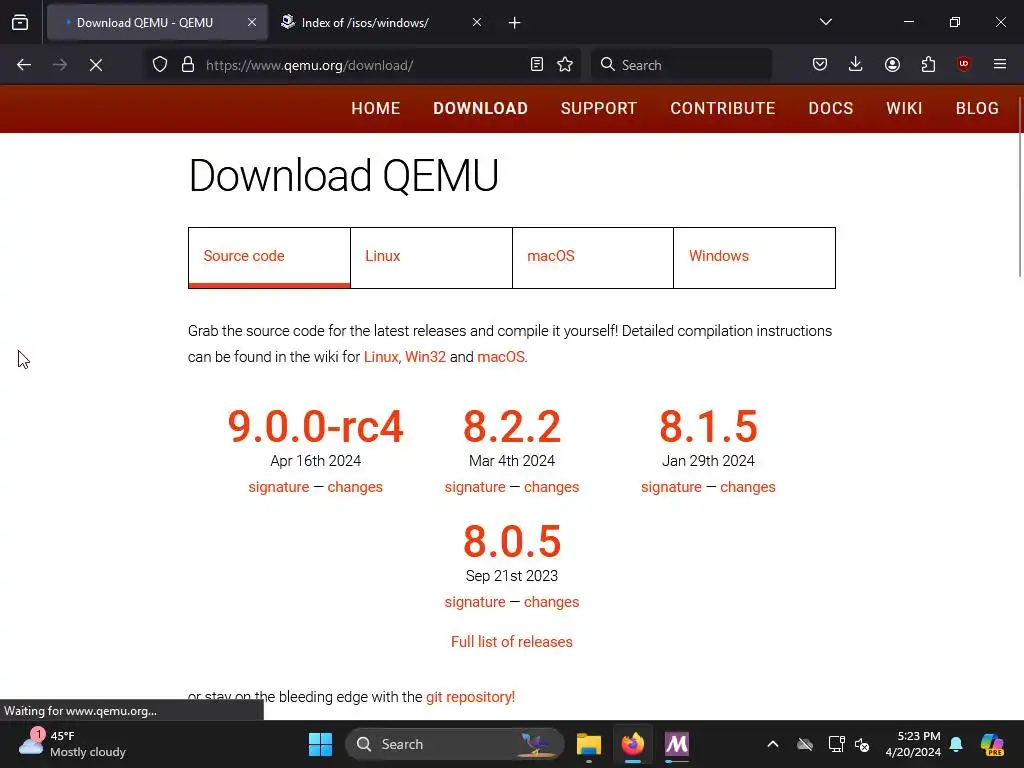This screenshot has height=768, width=1024.
Task: Open the purple M app in taskbar
Action: (677, 744)
